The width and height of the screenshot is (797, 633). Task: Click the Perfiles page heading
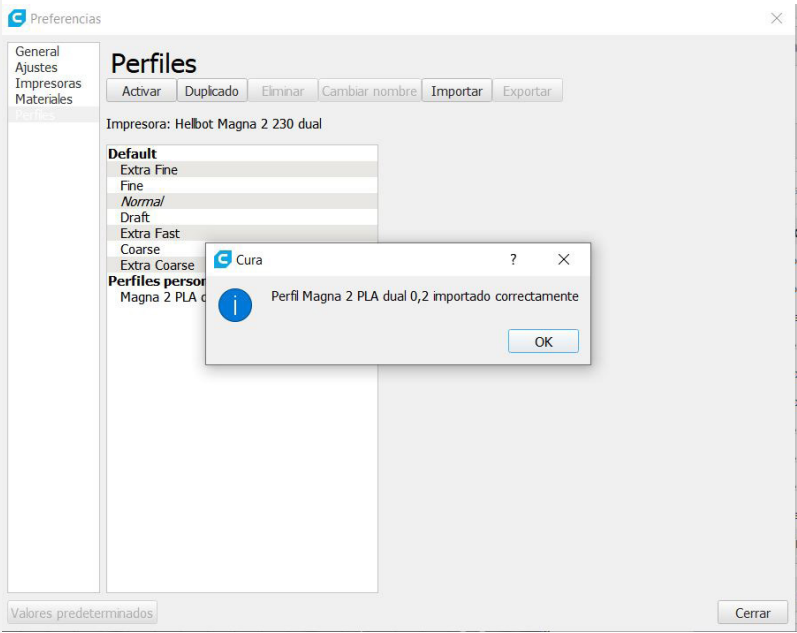click(x=154, y=64)
